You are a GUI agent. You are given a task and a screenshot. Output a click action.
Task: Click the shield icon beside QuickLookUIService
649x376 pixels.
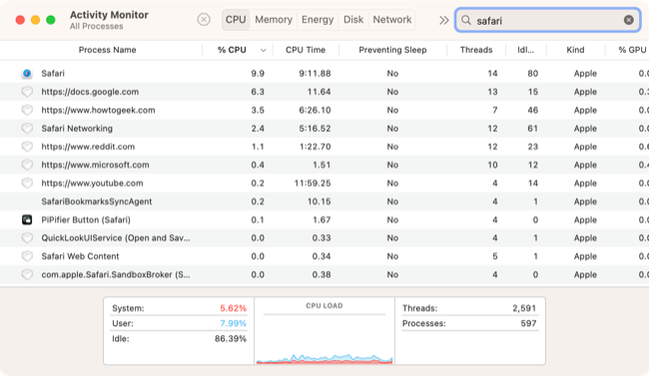pyautogui.click(x=27, y=238)
